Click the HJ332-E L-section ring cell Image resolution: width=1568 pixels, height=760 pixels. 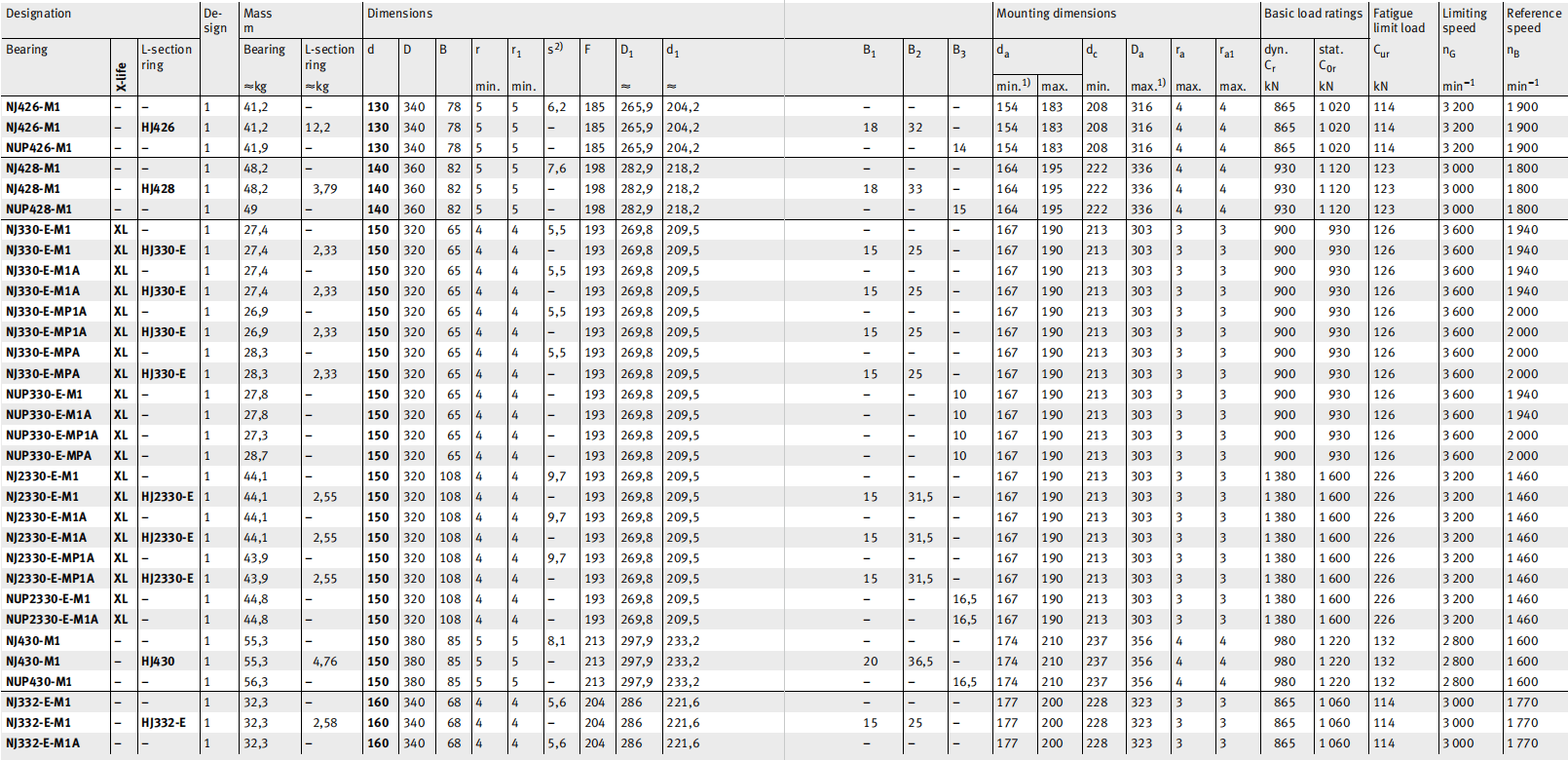[164, 723]
